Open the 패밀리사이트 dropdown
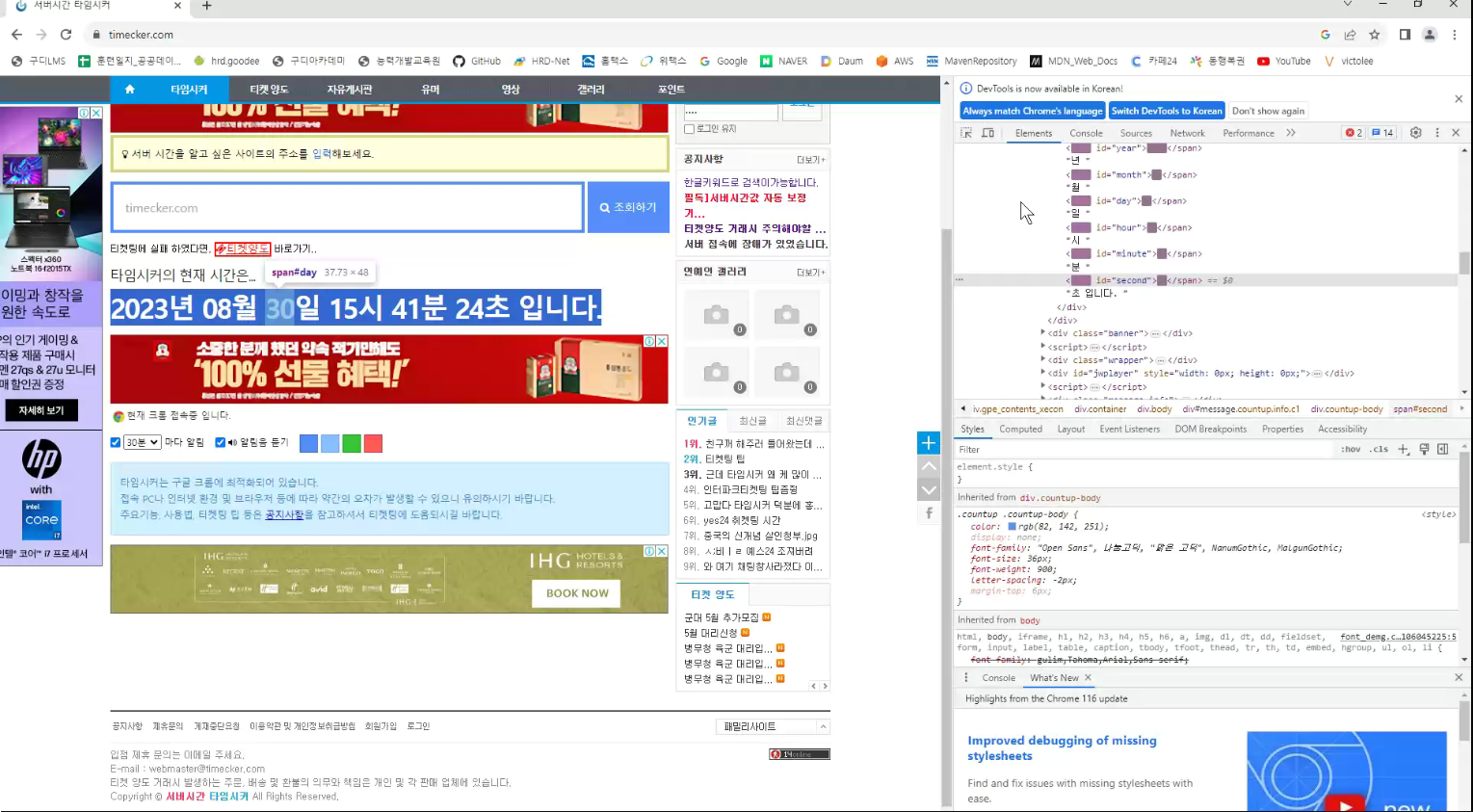Image resolution: width=1473 pixels, height=812 pixels. tap(773, 726)
